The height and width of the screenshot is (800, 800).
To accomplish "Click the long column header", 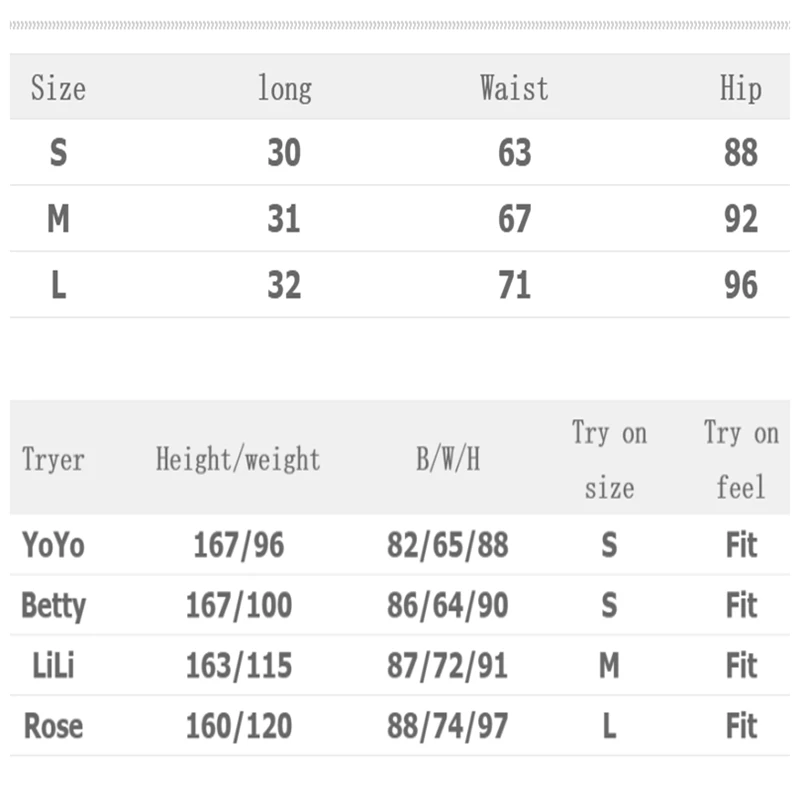I will [x=284, y=88].
